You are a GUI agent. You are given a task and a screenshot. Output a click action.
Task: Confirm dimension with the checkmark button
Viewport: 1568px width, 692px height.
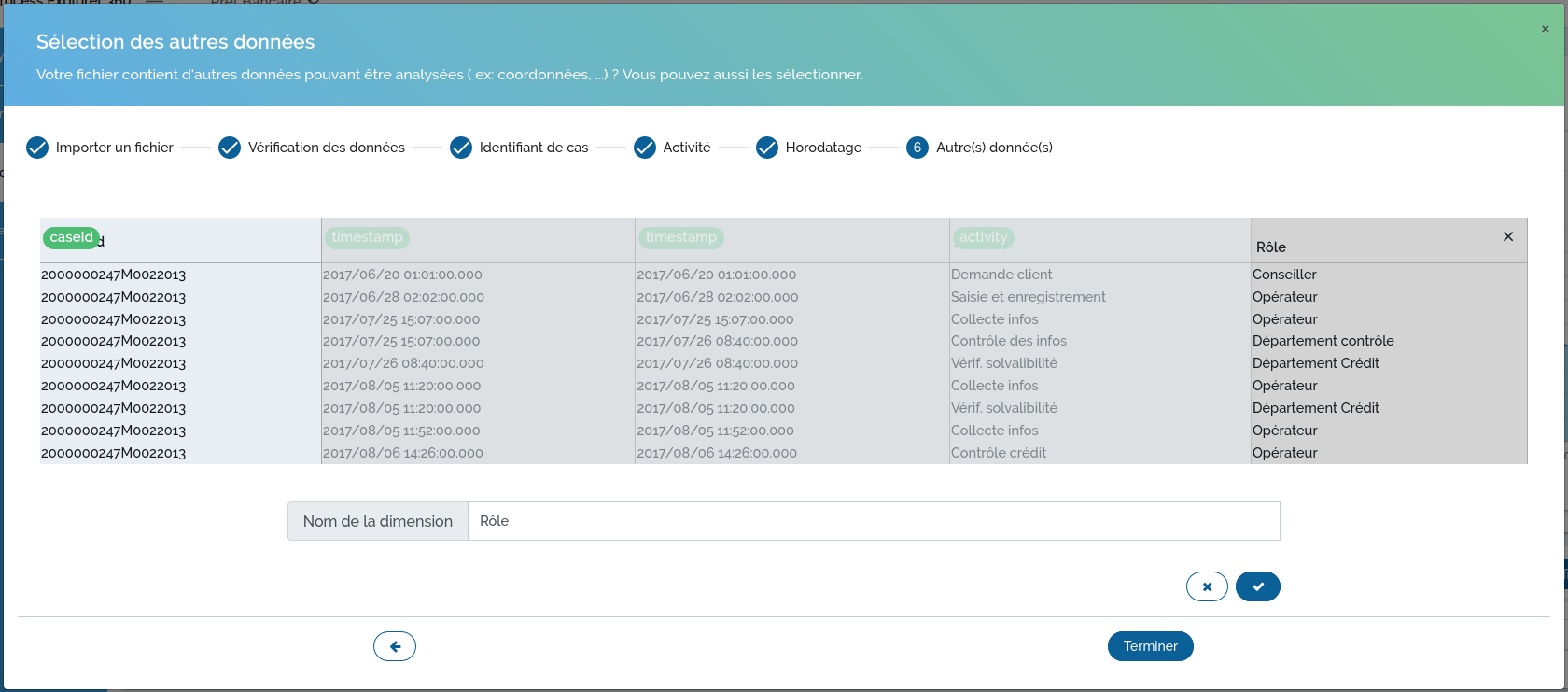tap(1257, 586)
